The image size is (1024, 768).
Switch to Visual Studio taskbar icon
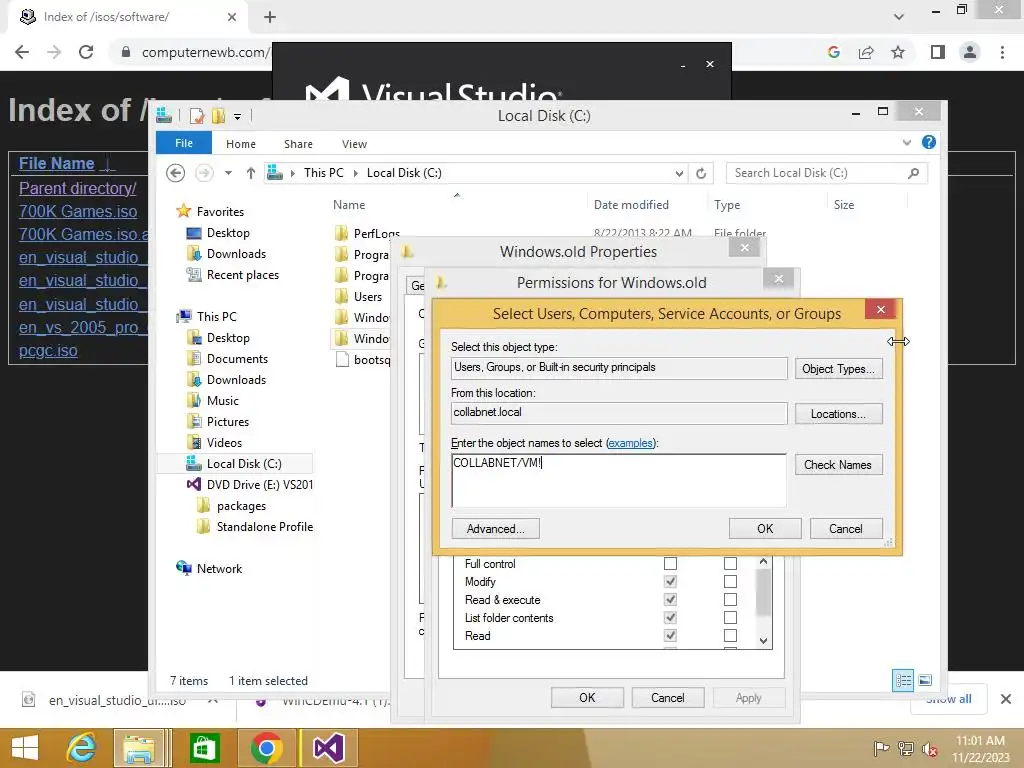coord(328,748)
